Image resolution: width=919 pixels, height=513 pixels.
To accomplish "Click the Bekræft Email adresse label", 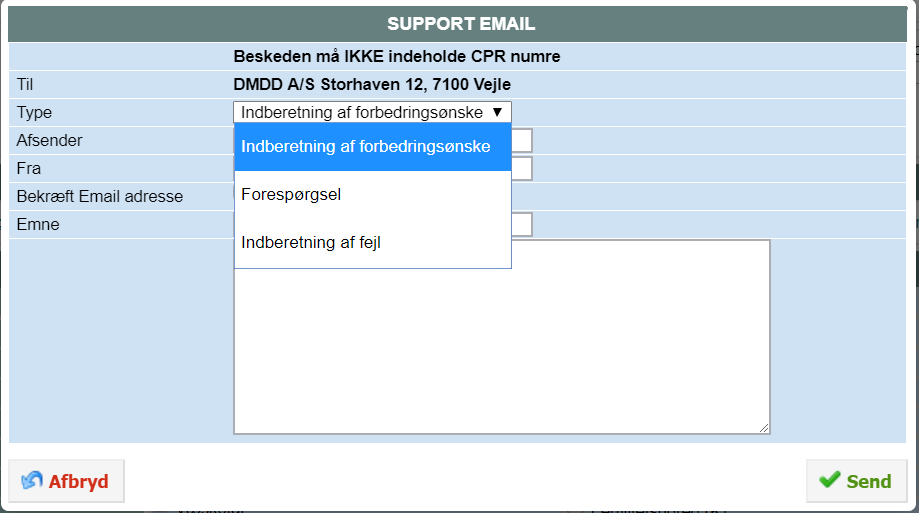I will [x=100, y=196].
